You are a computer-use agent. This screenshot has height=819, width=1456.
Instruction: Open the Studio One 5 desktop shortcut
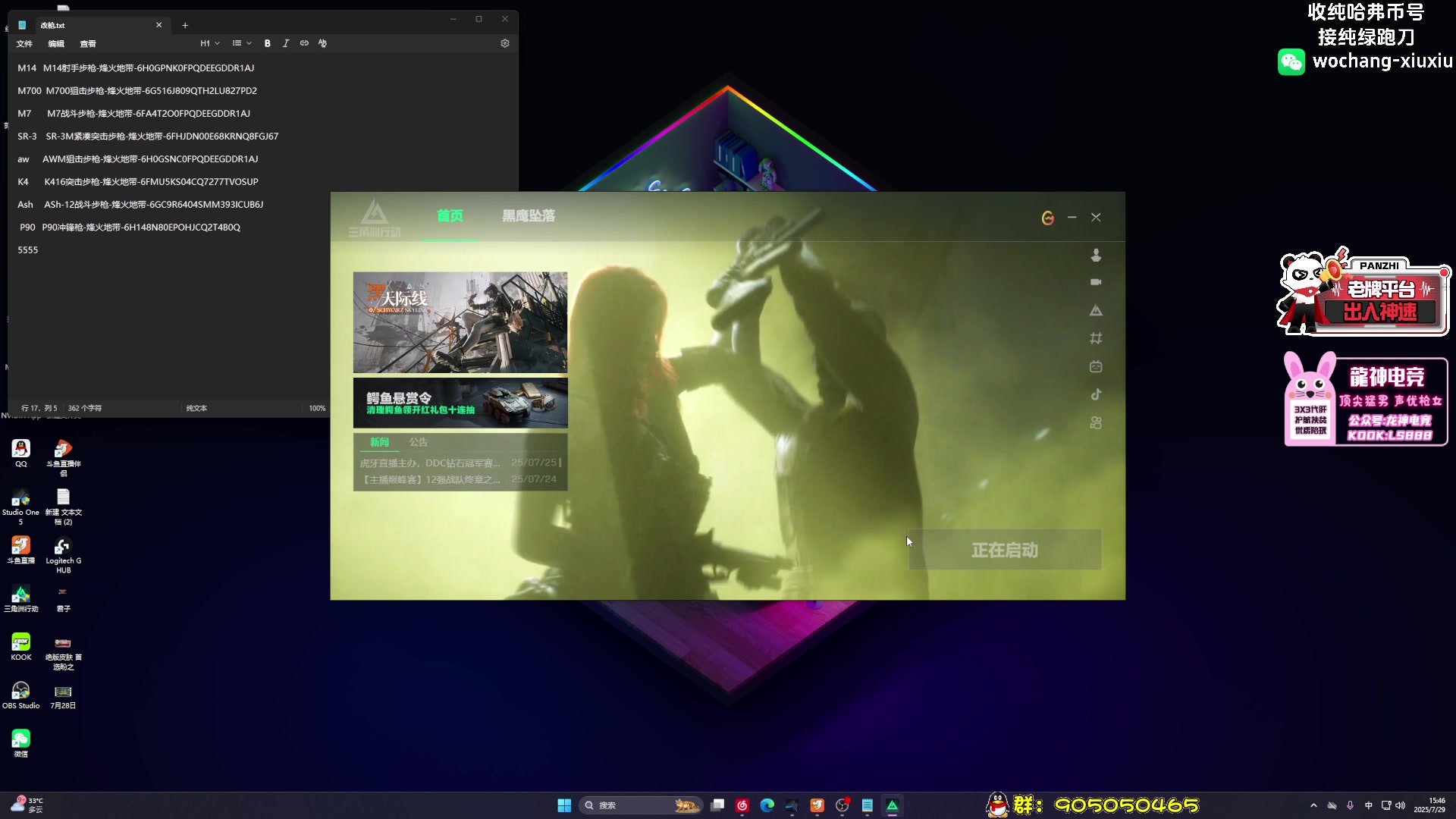tap(21, 507)
